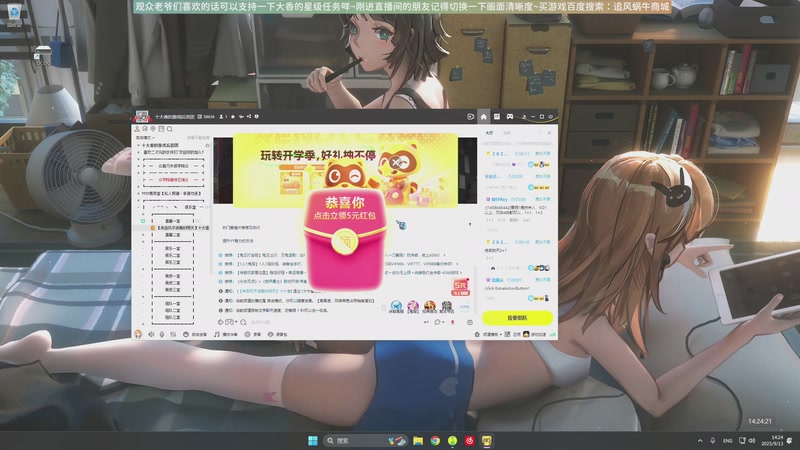Open the speaking mode dropdown

(x=145, y=138)
